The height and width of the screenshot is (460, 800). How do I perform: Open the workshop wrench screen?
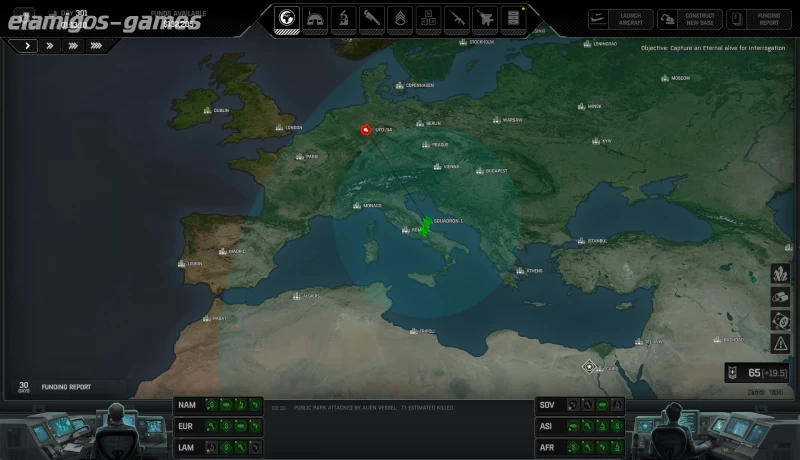371,19
